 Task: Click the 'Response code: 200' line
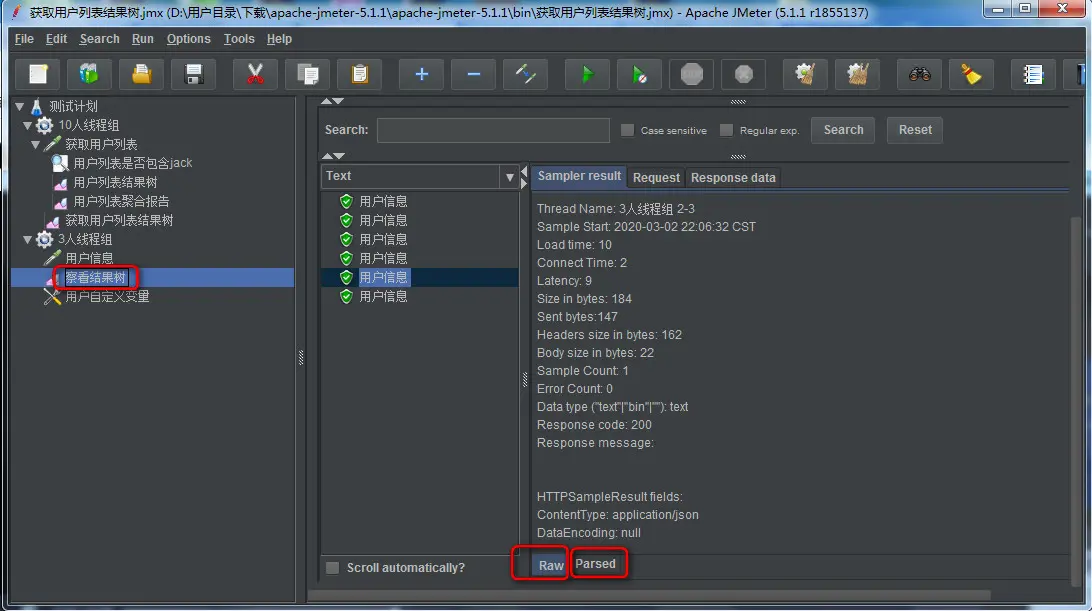tap(594, 425)
